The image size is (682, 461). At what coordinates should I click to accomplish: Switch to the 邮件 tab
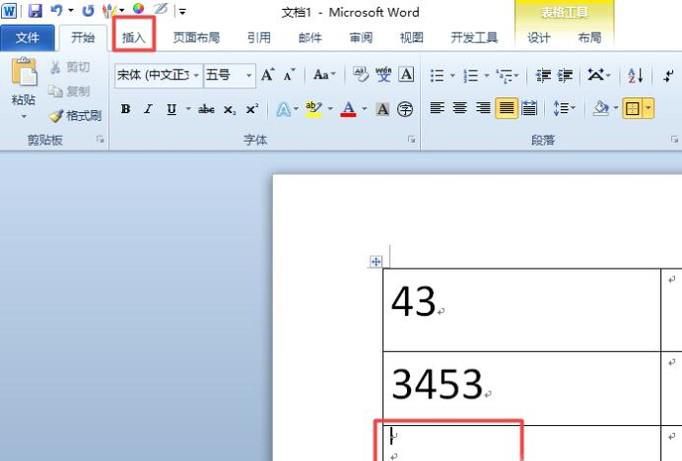click(x=310, y=38)
